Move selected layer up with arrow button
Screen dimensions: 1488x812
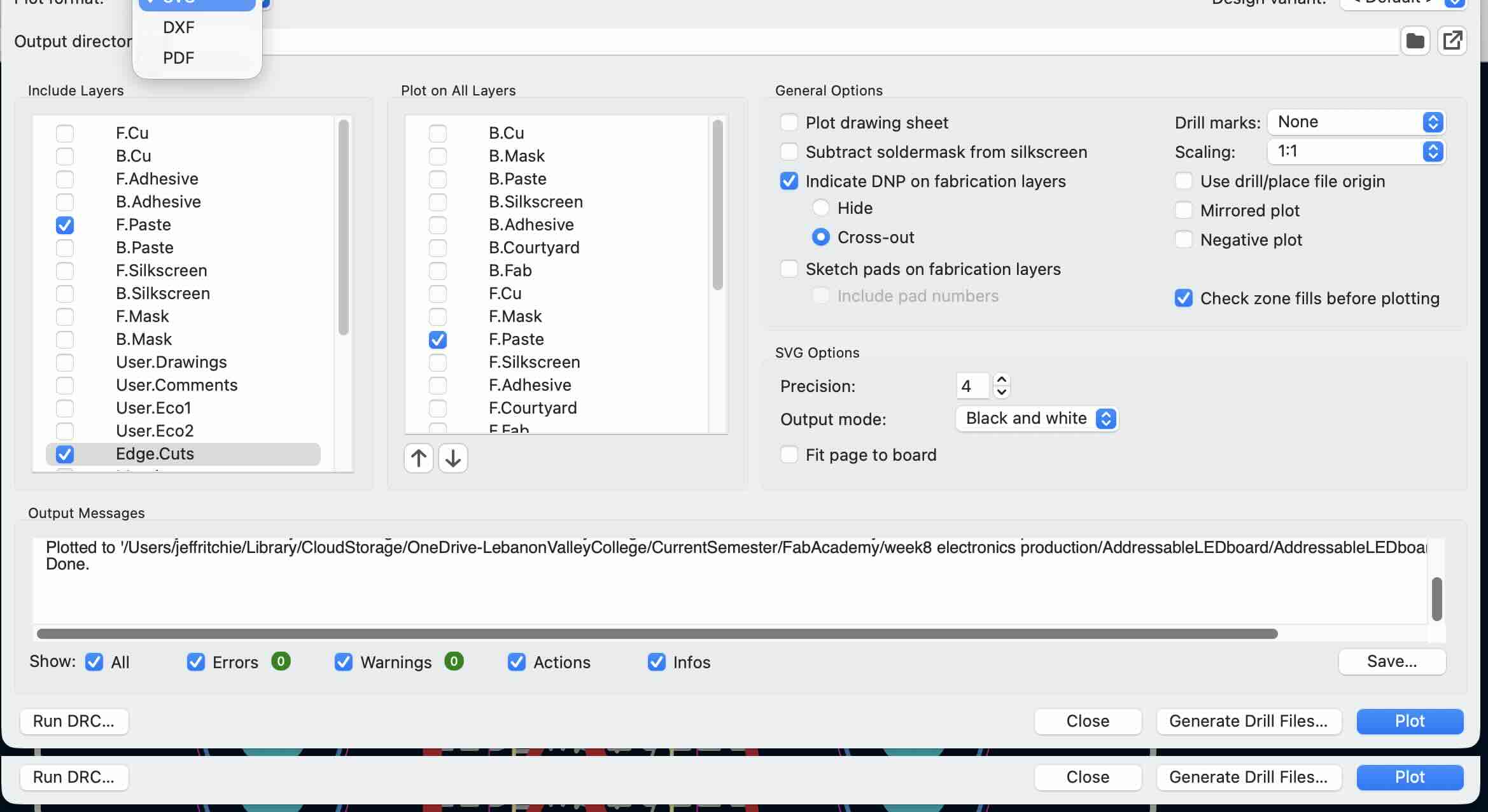(419, 458)
